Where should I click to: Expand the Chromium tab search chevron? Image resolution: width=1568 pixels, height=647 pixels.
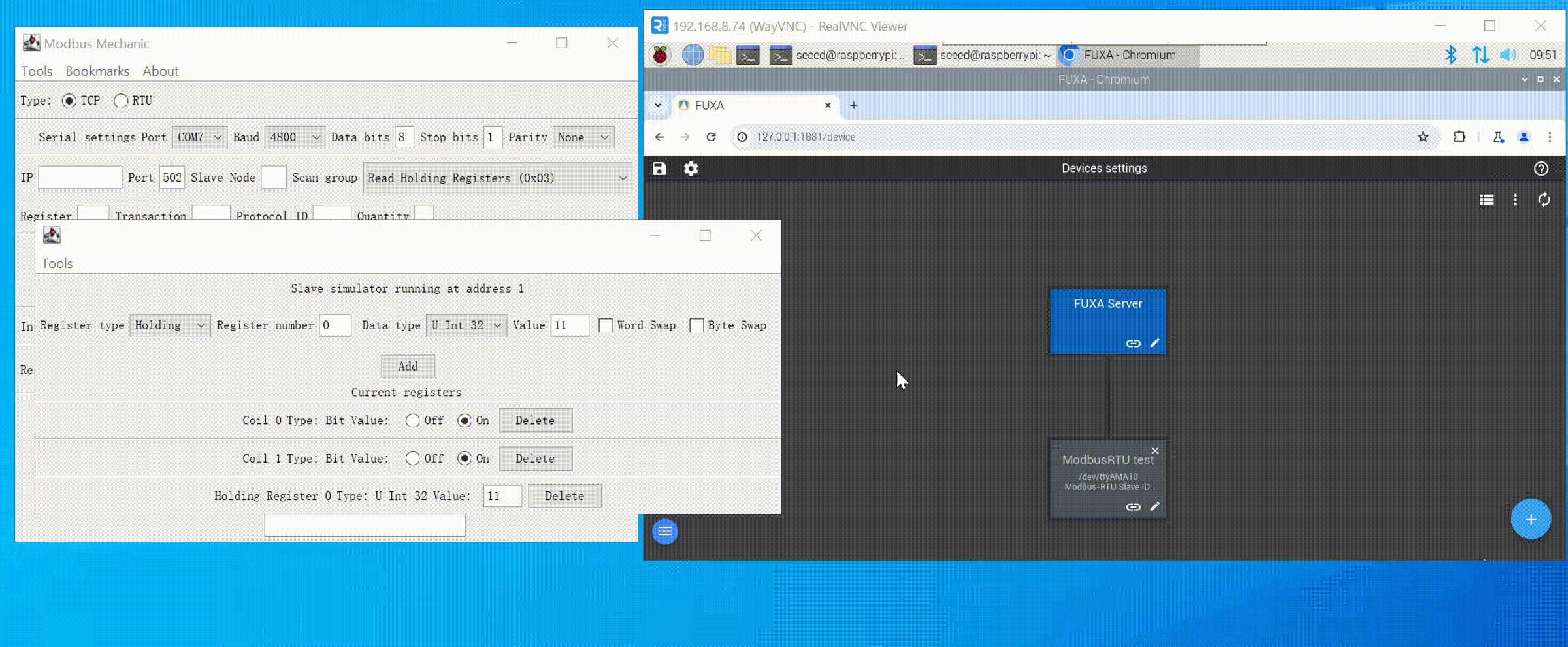pyautogui.click(x=658, y=105)
